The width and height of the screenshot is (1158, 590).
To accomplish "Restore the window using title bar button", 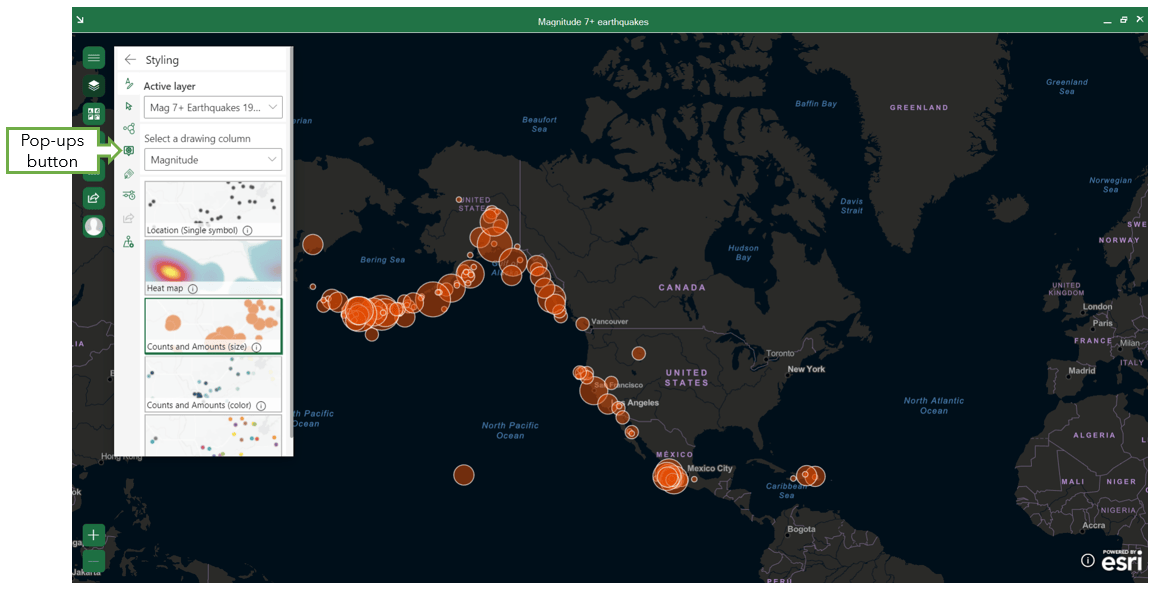I will tap(1123, 20).
